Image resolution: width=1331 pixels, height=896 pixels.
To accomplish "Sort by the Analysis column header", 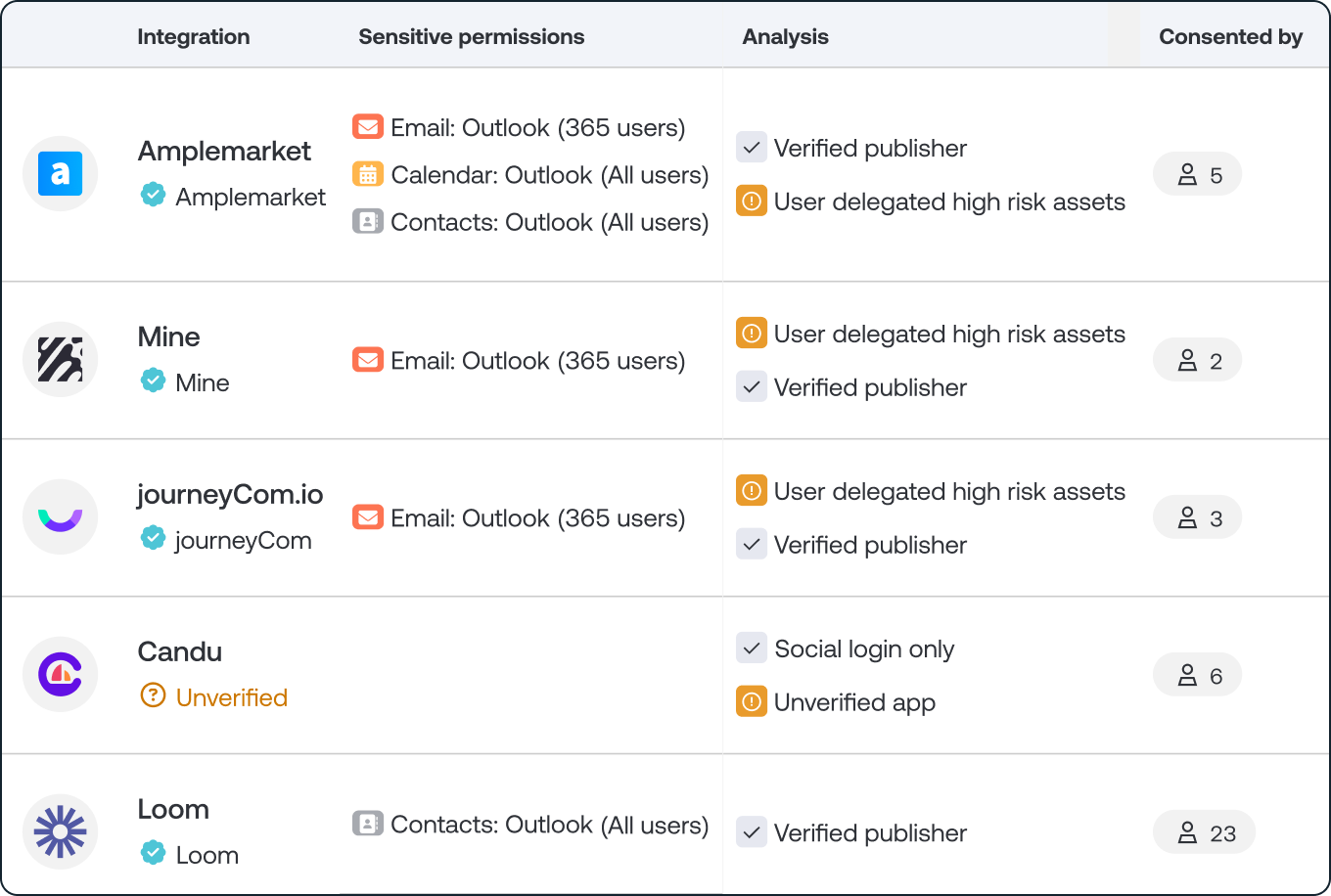I will [x=786, y=37].
